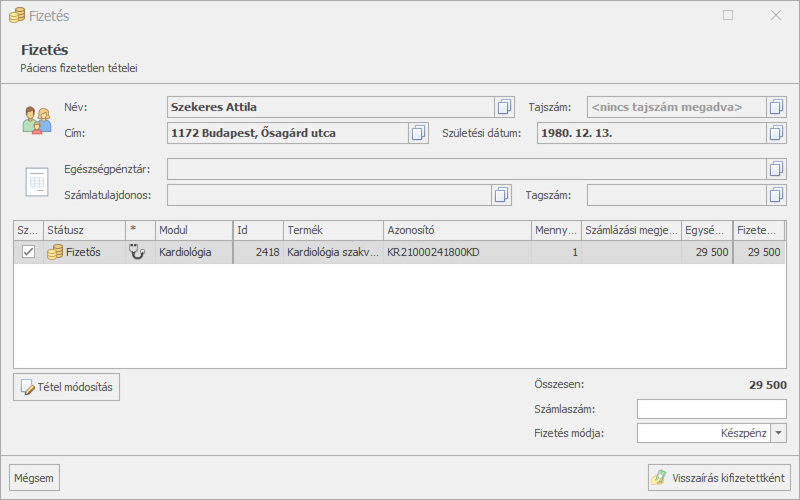
Task: Select the Készpénz payment method box
Action: pyautogui.click(x=702, y=433)
